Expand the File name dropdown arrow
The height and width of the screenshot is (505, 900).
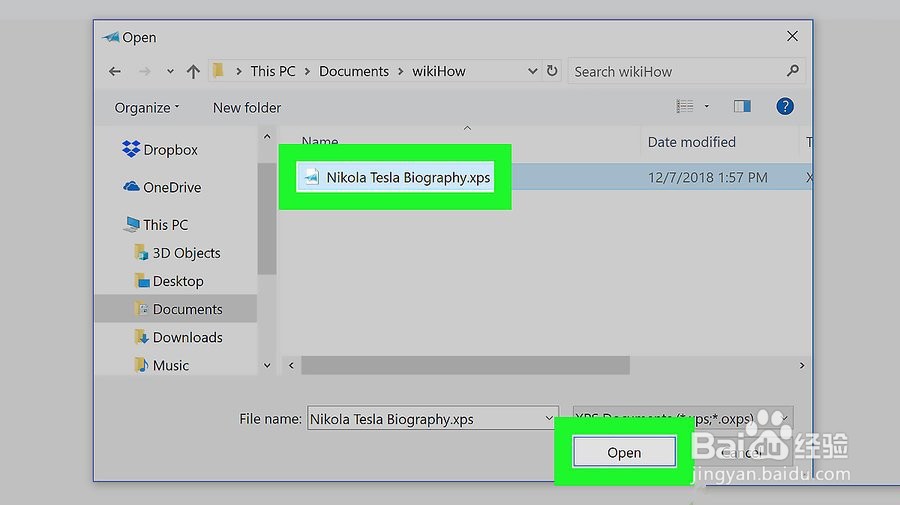(x=549, y=418)
